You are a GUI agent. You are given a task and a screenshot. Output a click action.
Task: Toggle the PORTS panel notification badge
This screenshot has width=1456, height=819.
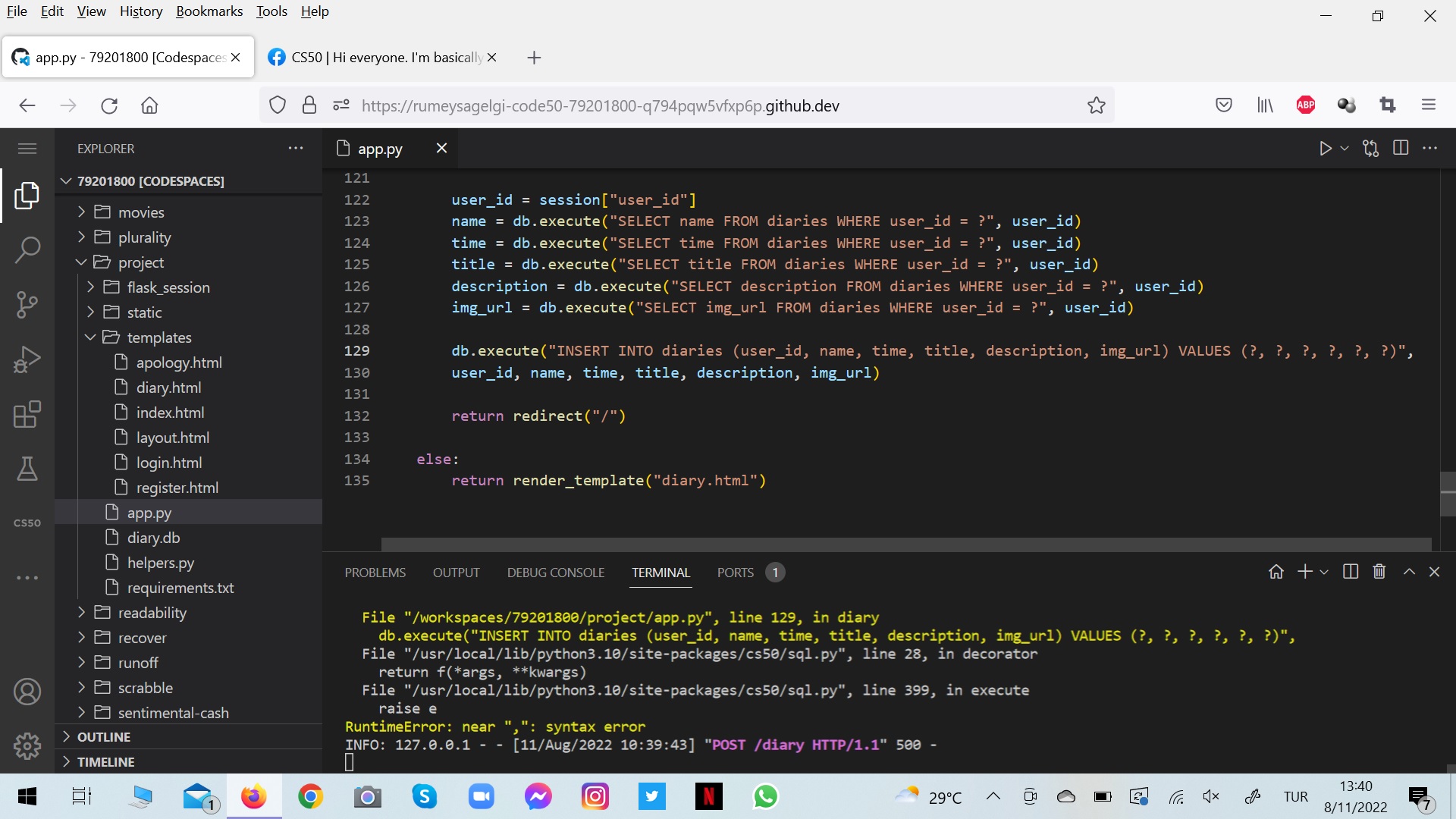[x=774, y=572]
